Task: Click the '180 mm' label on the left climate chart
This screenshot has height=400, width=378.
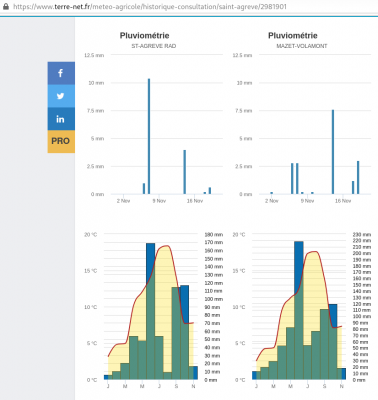Action: 214,235
